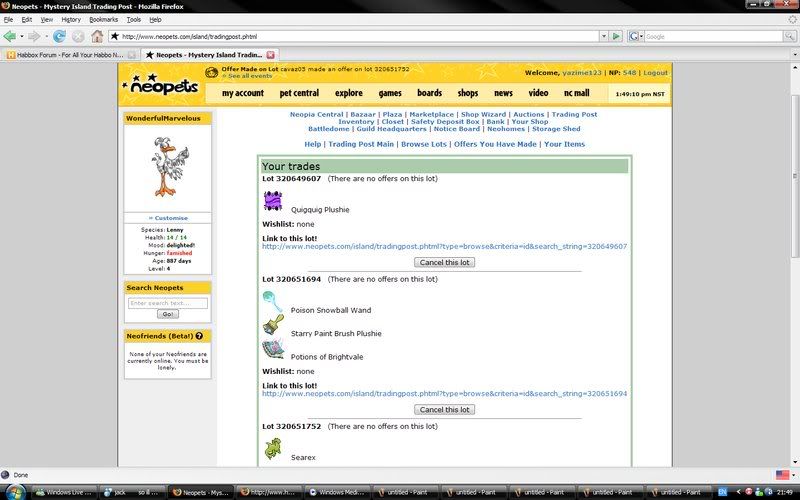Click the Potions of Brightvale book icon
The width and height of the screenshot is (800, 500).
coord(273,349)
